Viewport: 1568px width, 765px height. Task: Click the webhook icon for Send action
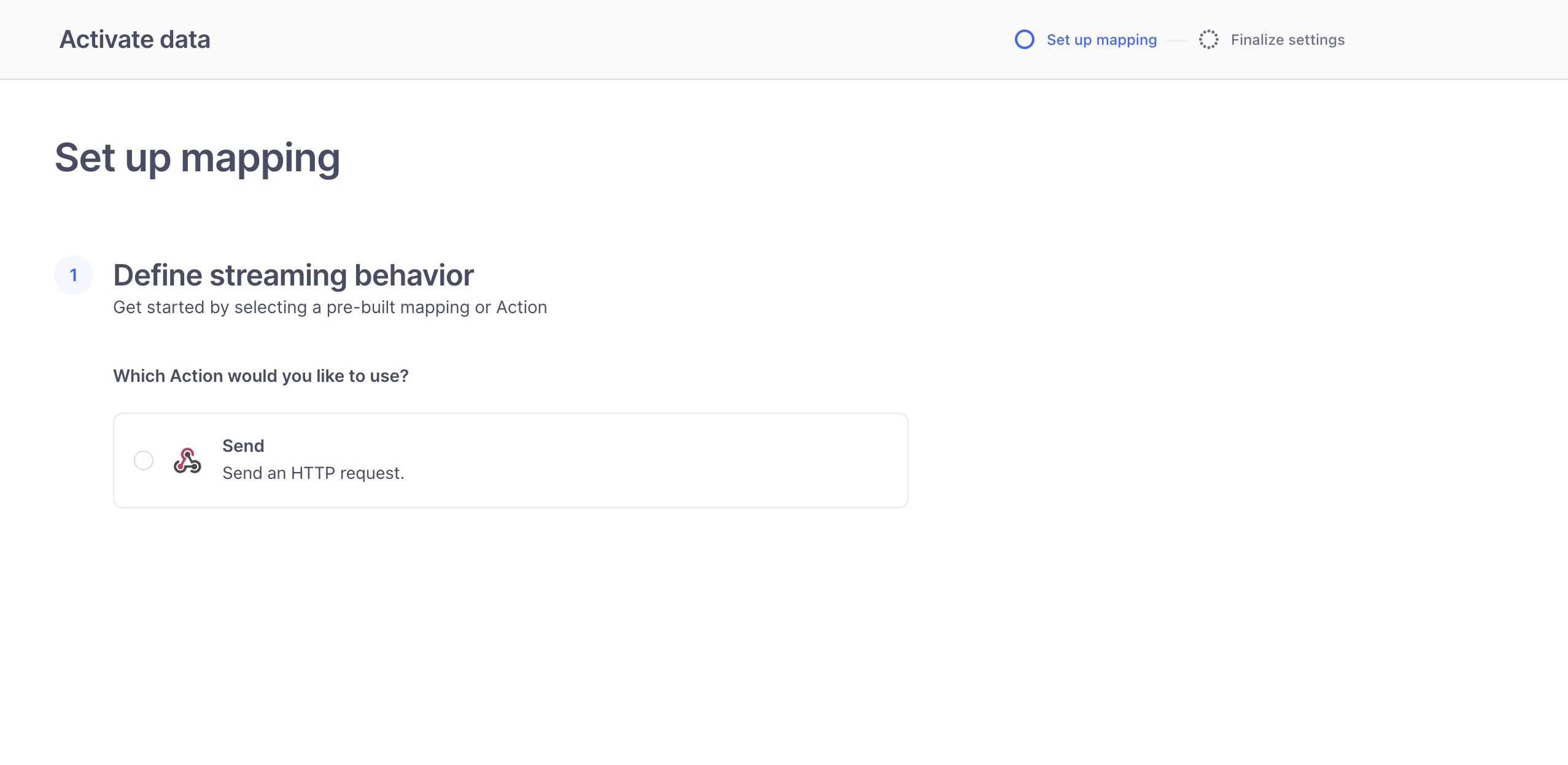pos(187,460)
